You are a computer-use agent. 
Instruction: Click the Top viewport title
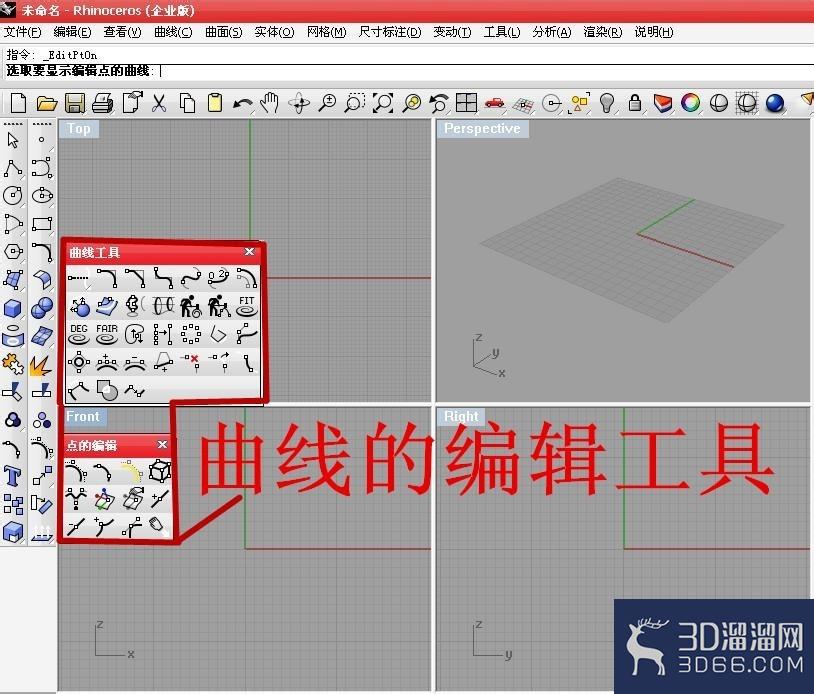tap(78, 129)
